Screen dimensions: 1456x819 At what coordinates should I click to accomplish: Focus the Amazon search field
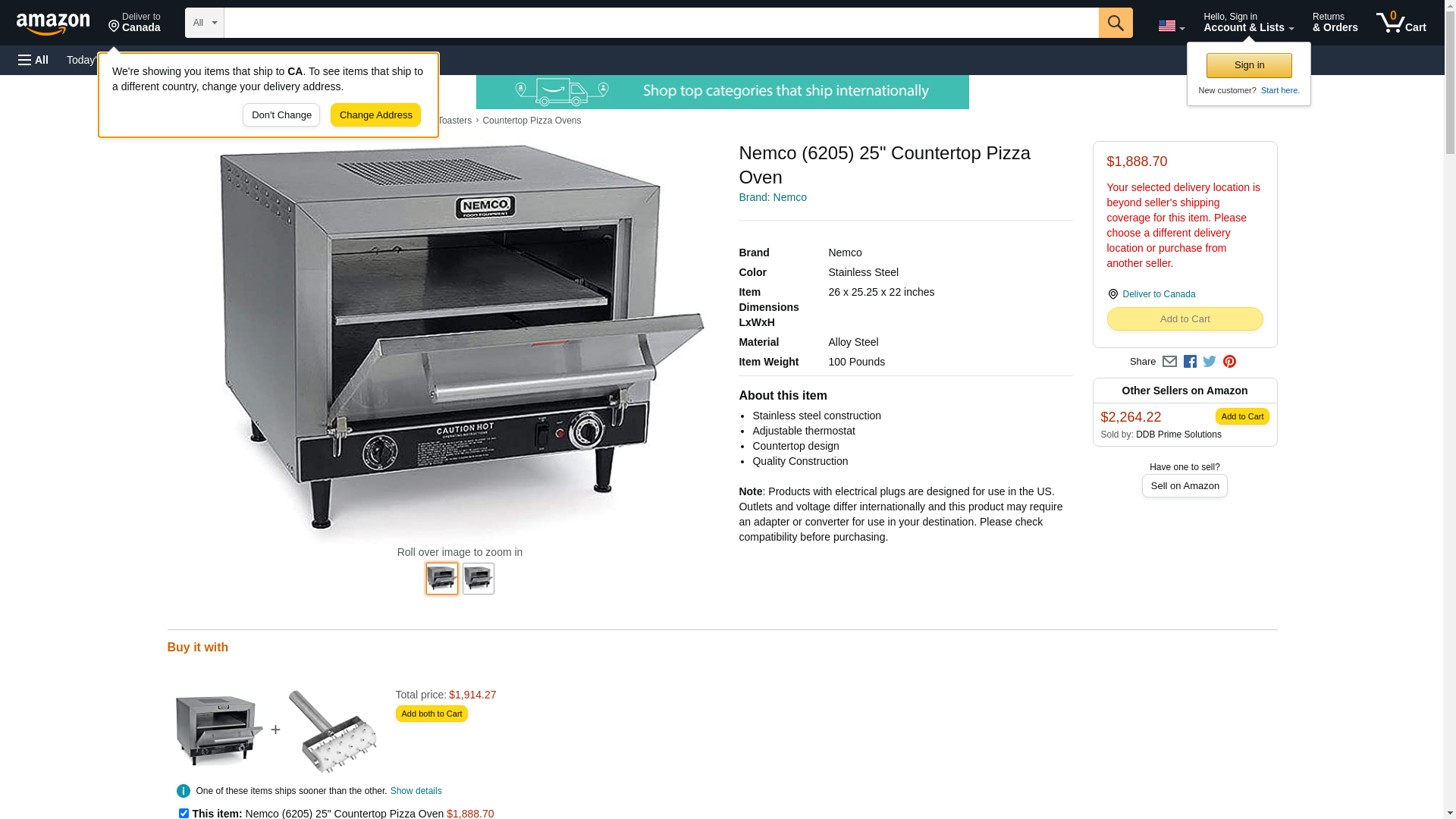tap(661, 23)
